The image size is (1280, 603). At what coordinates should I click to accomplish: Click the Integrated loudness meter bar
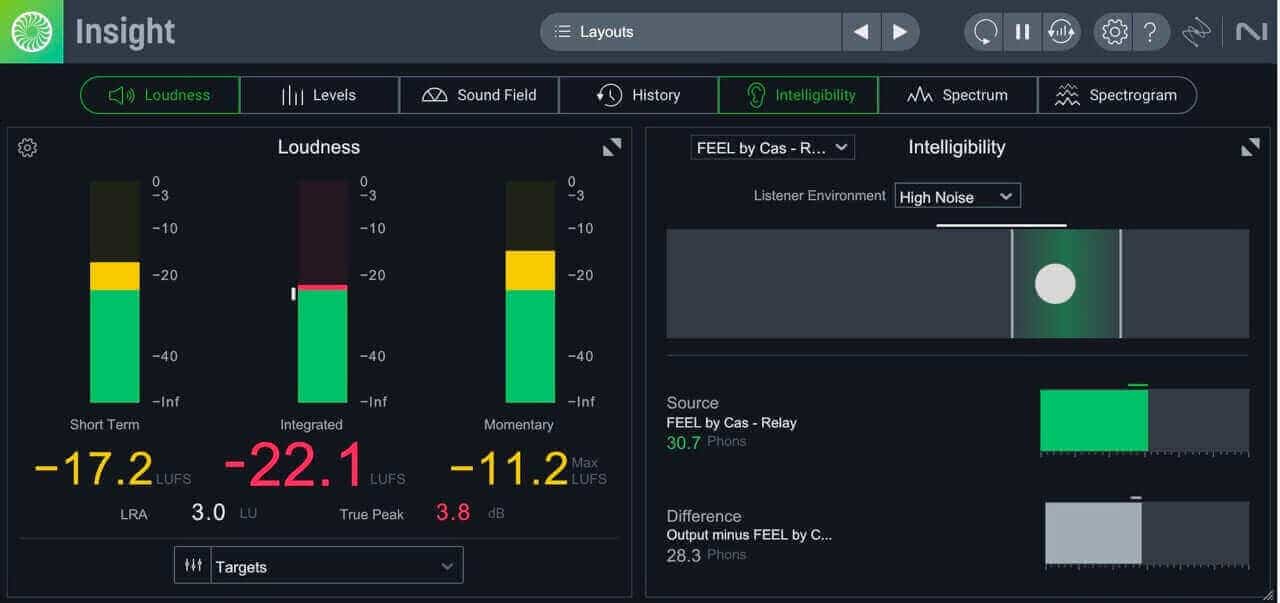(x=323, y=291)
